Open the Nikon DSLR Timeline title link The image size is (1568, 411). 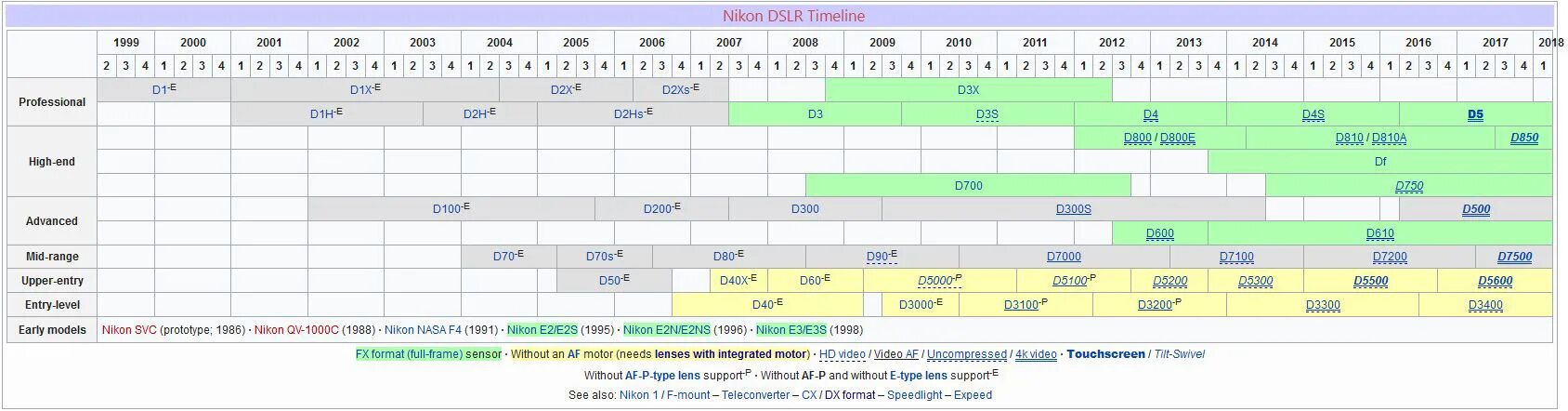793,16
